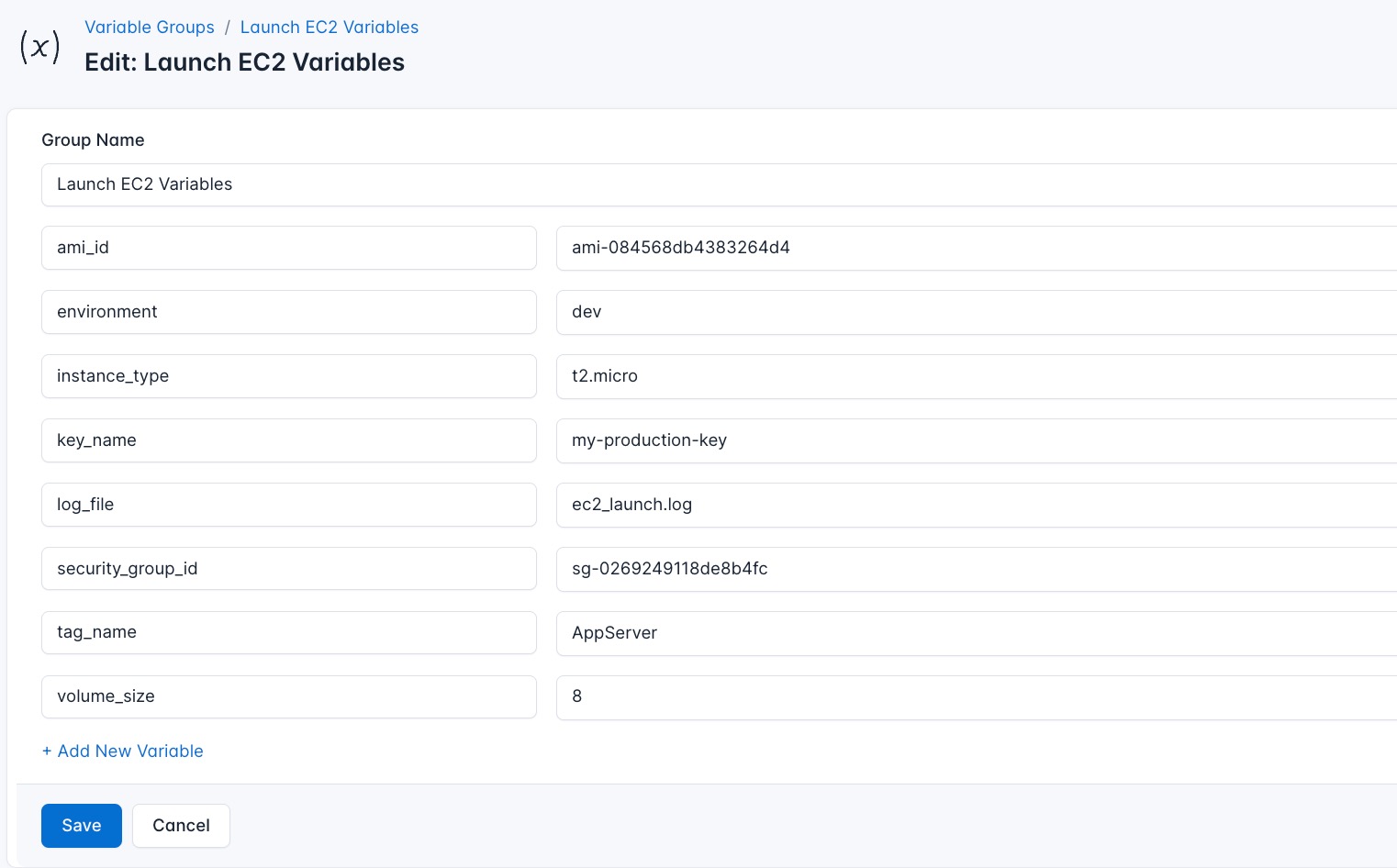
Task: Select the ami_id variable name field
Action: click(289, 248)
